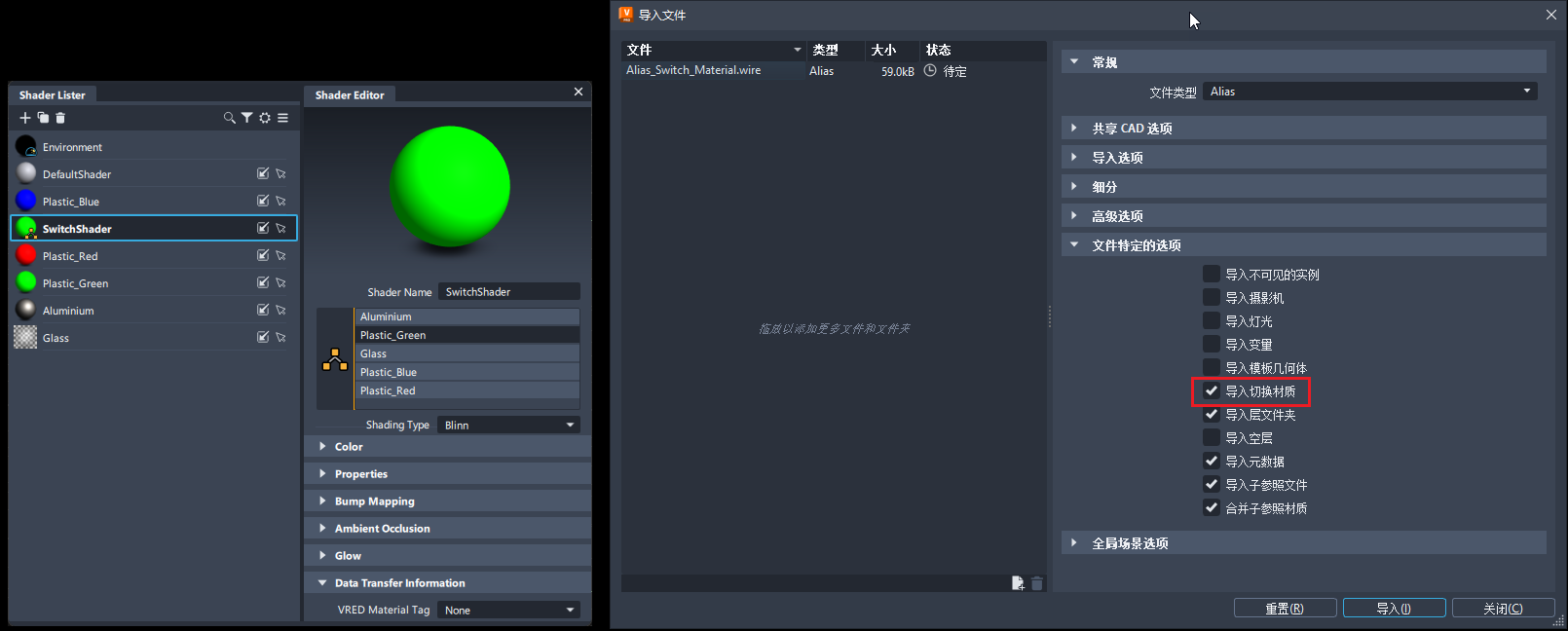Delete shader with trash icon in Shader Lister

[60, 118]
